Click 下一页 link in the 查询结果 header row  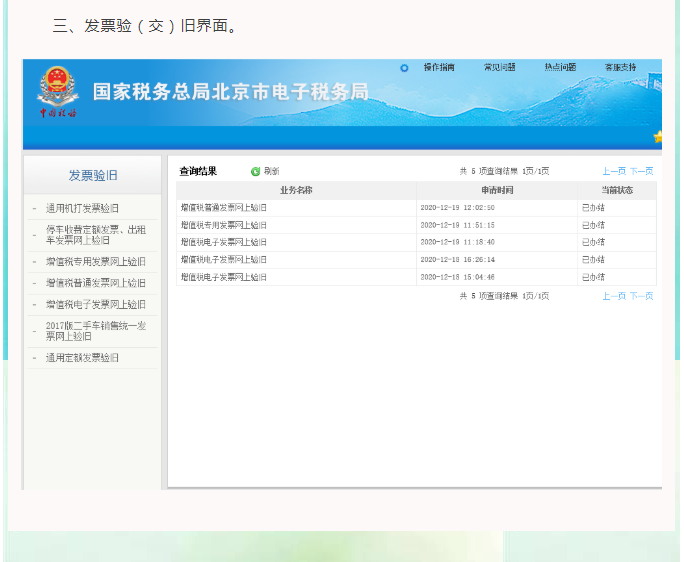641,171
